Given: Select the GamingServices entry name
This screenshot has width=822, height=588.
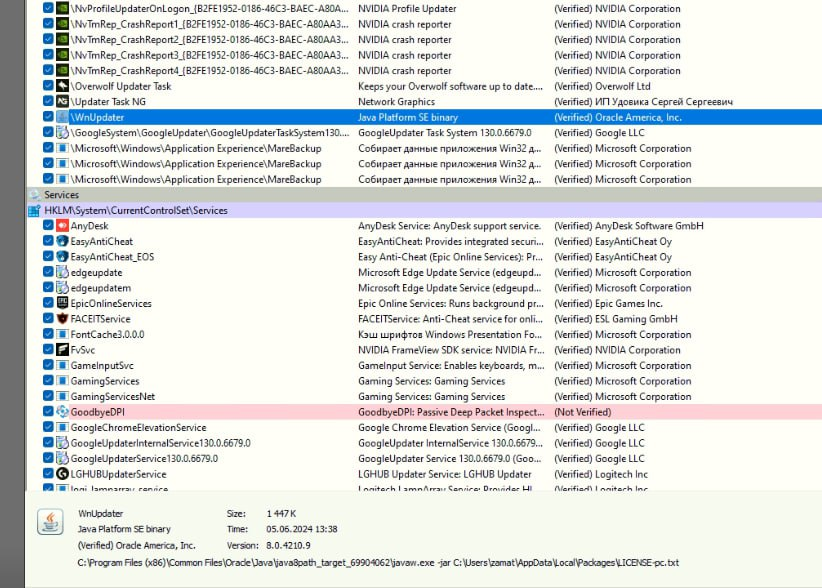Looking at the screenshot, I should tap(105, 381).
